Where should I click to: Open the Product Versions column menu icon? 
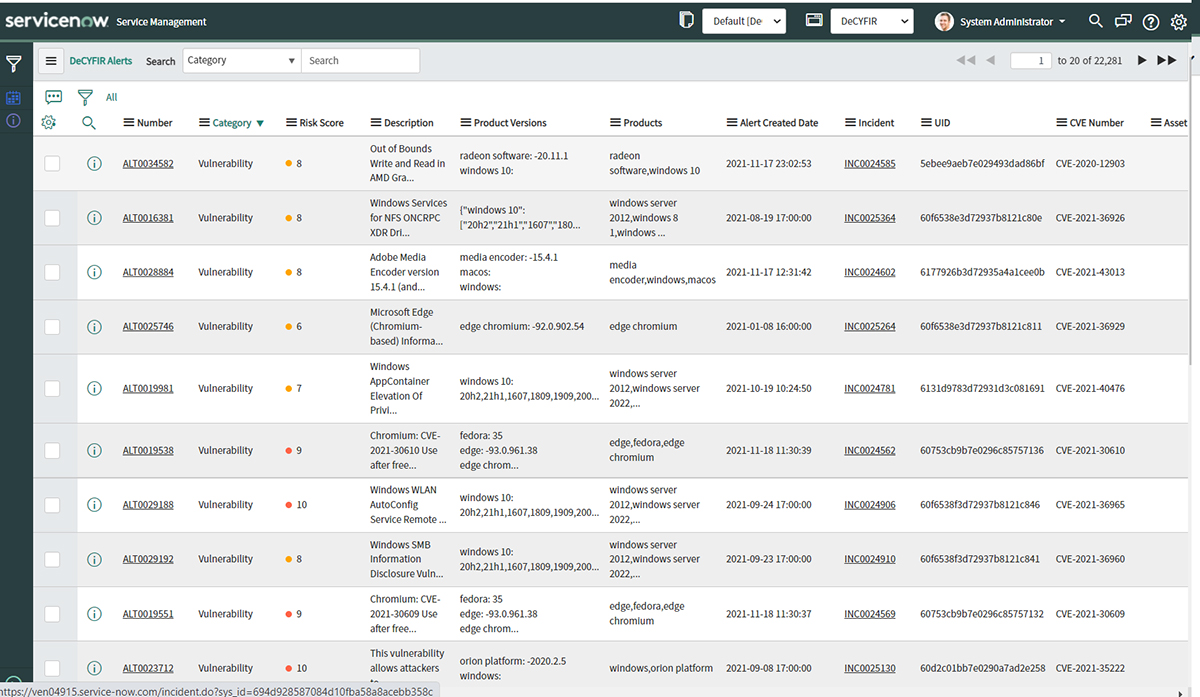[466, 123]
